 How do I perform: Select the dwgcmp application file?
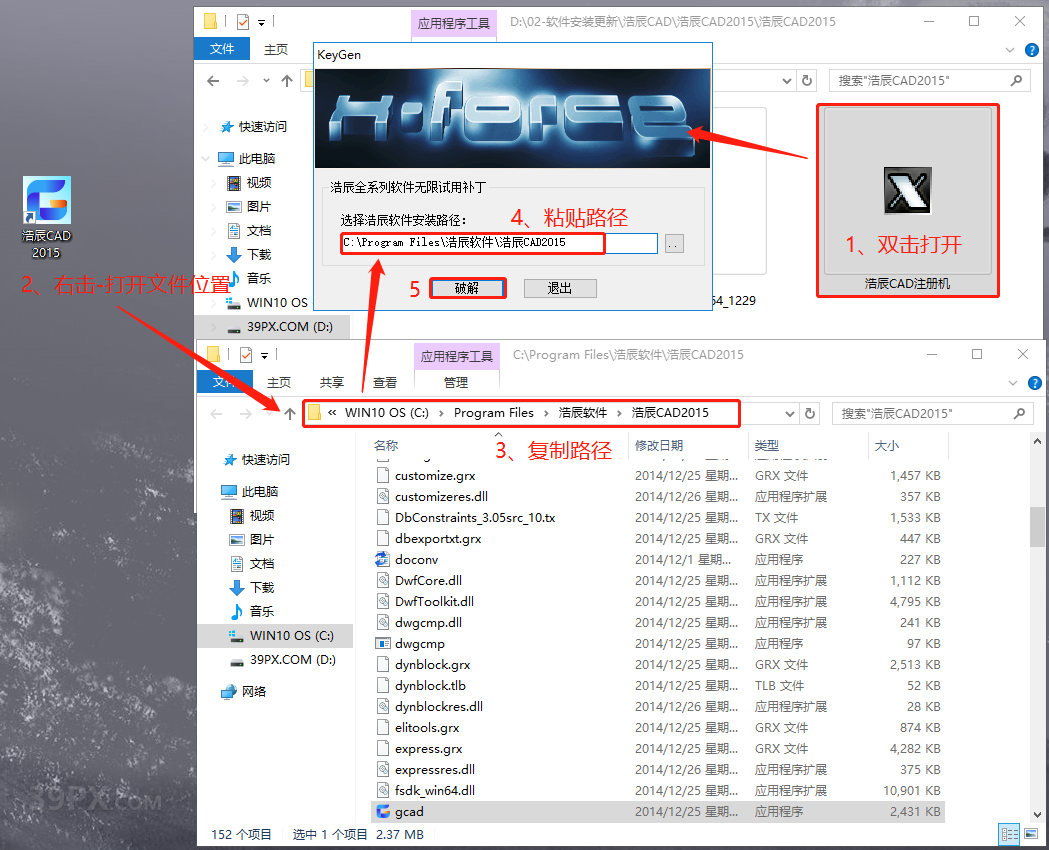(x=419, y=643)
